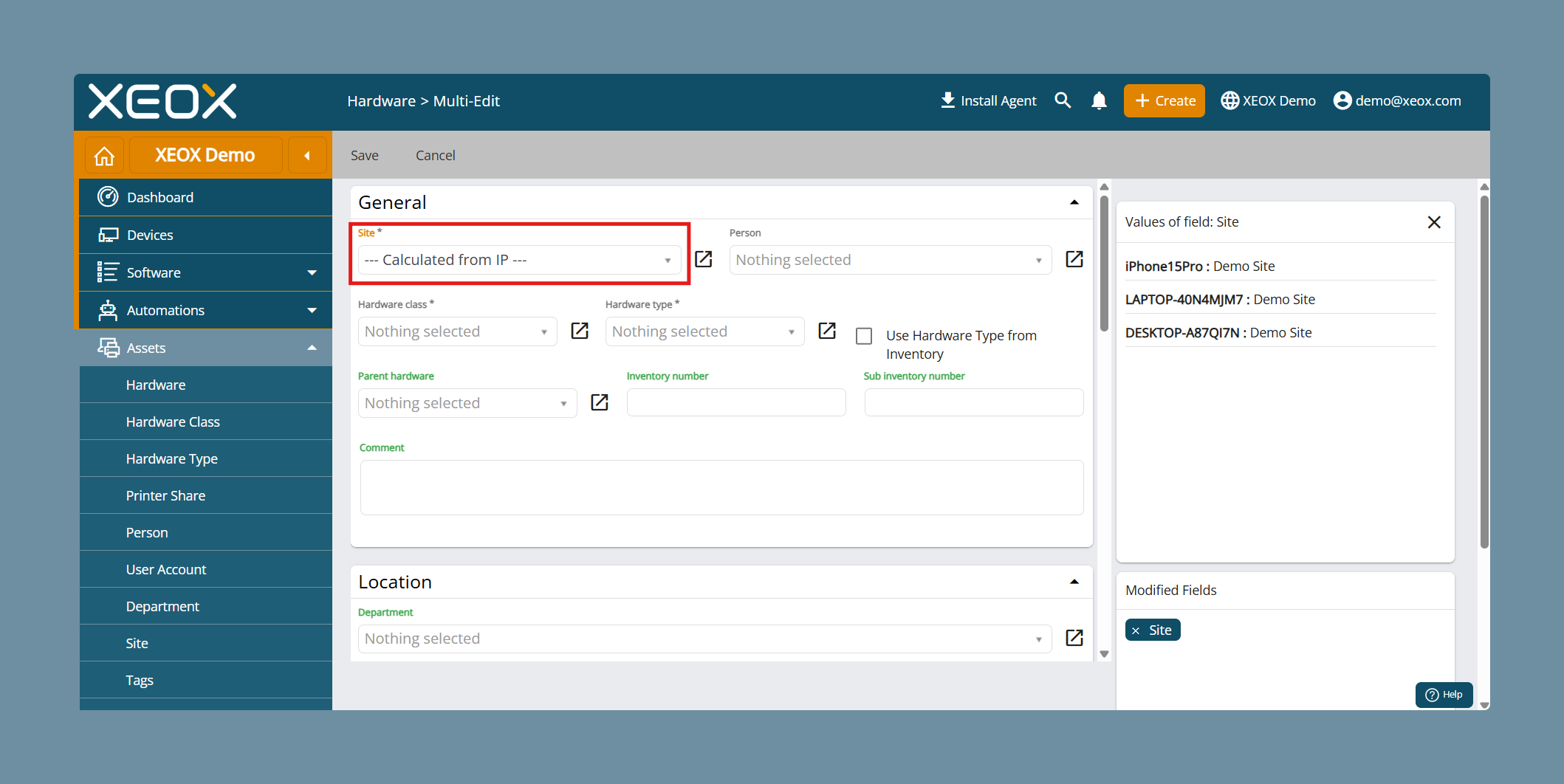This screenshot has height=784, width=1564.
Task: Click the Comment text area
Action: coord(721,487)
